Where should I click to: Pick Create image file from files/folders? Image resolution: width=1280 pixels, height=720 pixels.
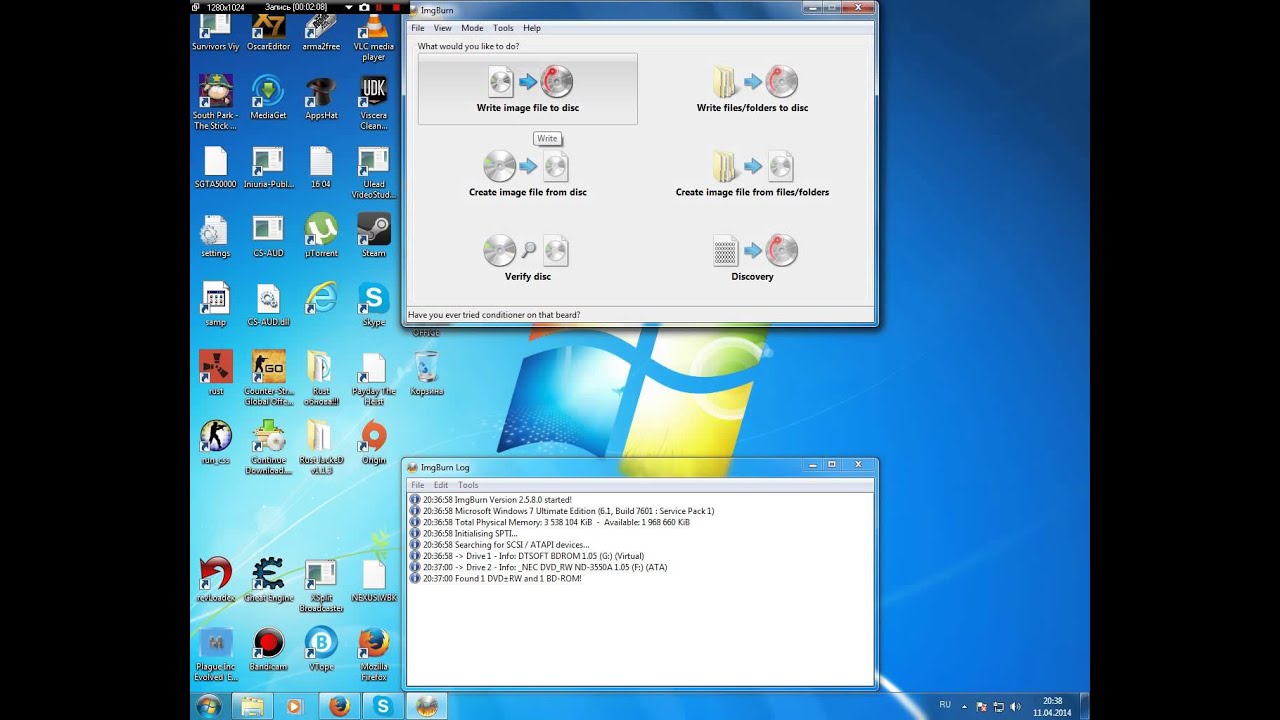point(752,173)
